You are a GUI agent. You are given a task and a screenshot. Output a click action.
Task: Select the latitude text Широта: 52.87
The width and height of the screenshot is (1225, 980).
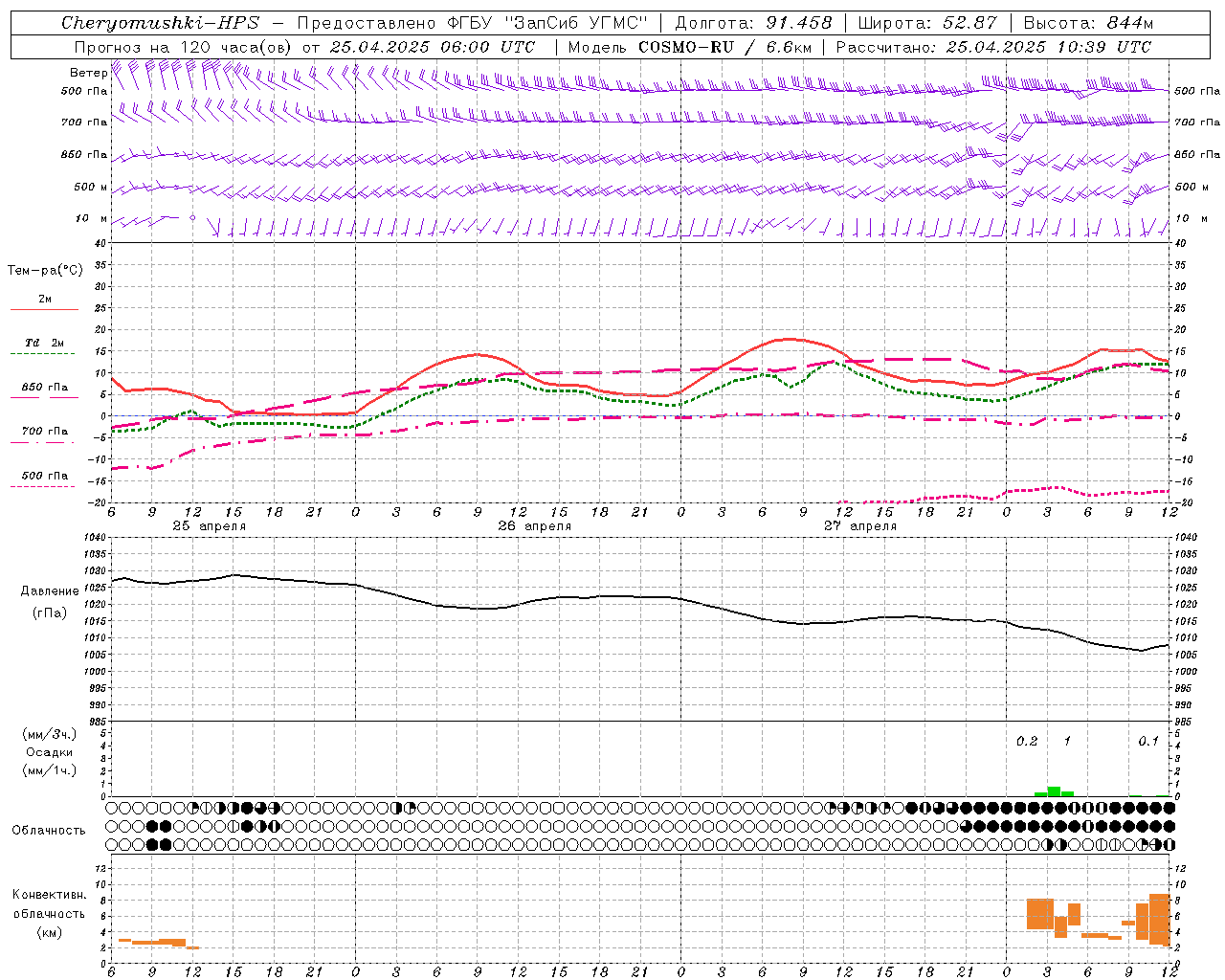(x=926, y=23)
